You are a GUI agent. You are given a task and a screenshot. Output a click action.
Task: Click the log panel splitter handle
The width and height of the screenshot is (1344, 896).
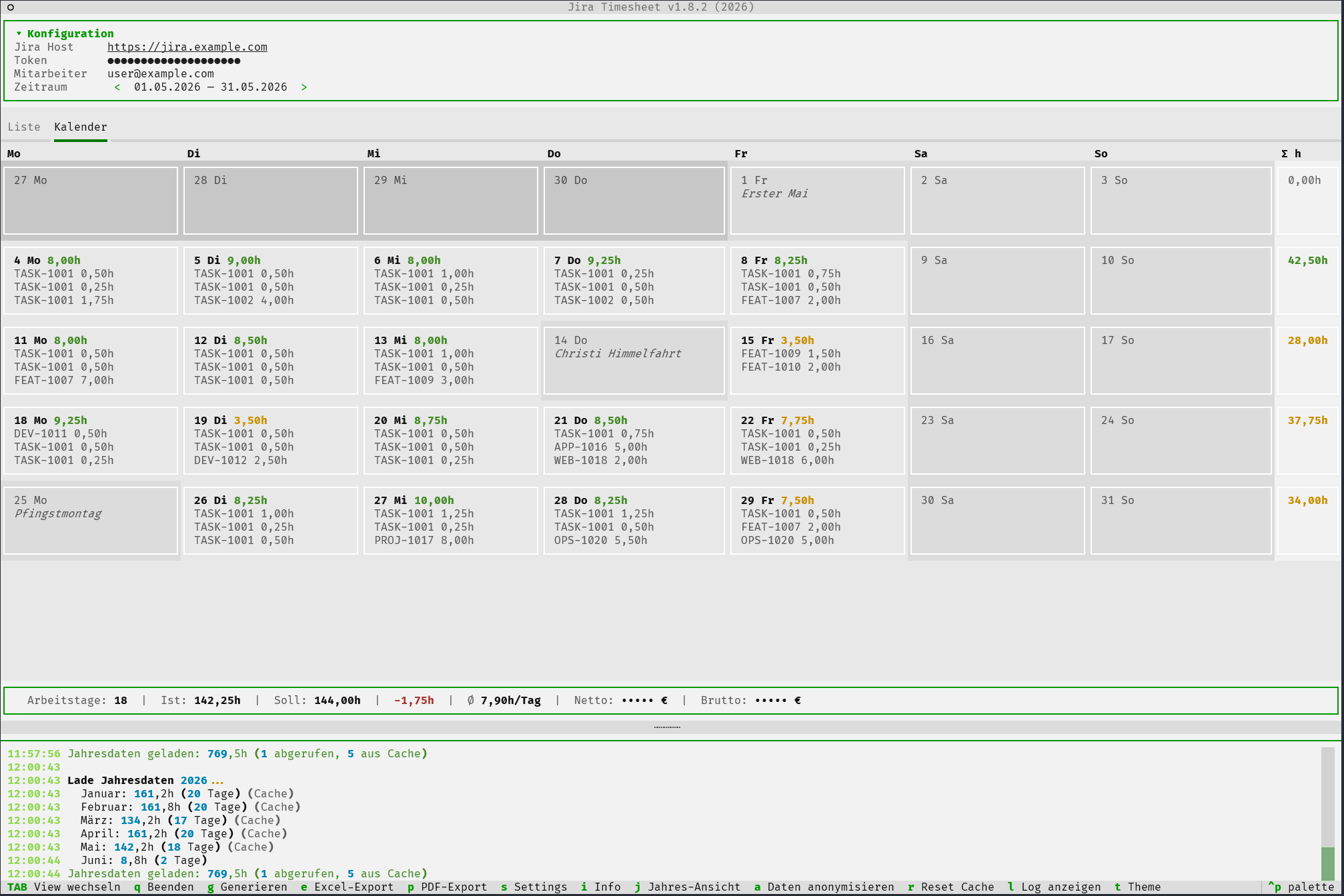(x=667, y=727)
